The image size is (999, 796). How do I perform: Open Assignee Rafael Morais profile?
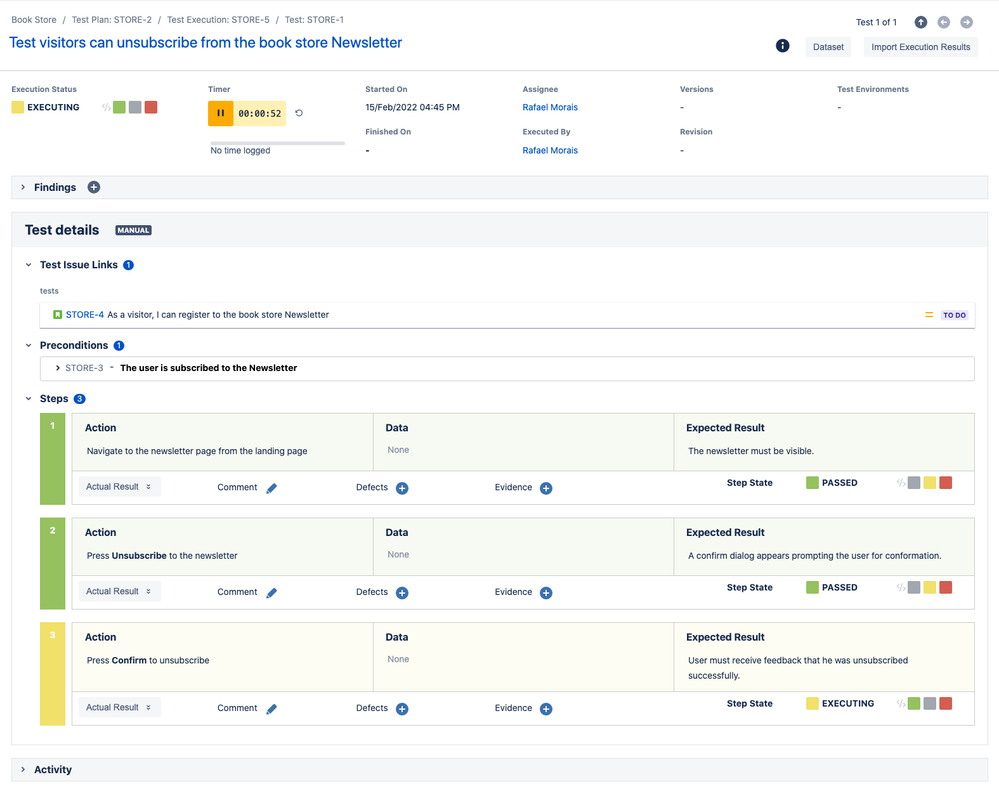(550, 107)
